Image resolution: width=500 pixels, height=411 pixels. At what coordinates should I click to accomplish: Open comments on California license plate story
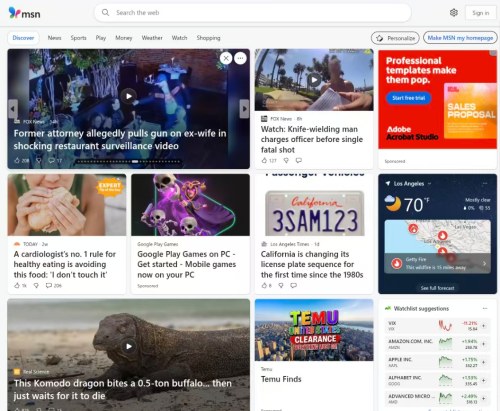[293, 285]
